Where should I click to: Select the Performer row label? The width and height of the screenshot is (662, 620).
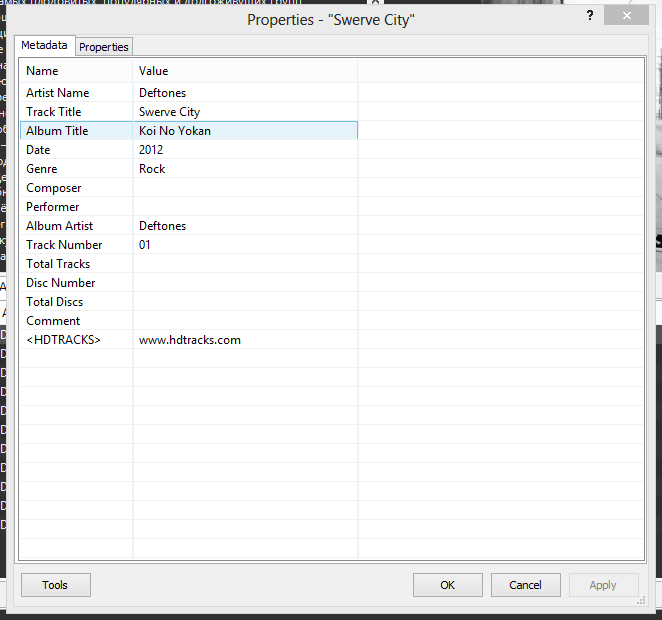pyautogui.click(x=53, y=207)
